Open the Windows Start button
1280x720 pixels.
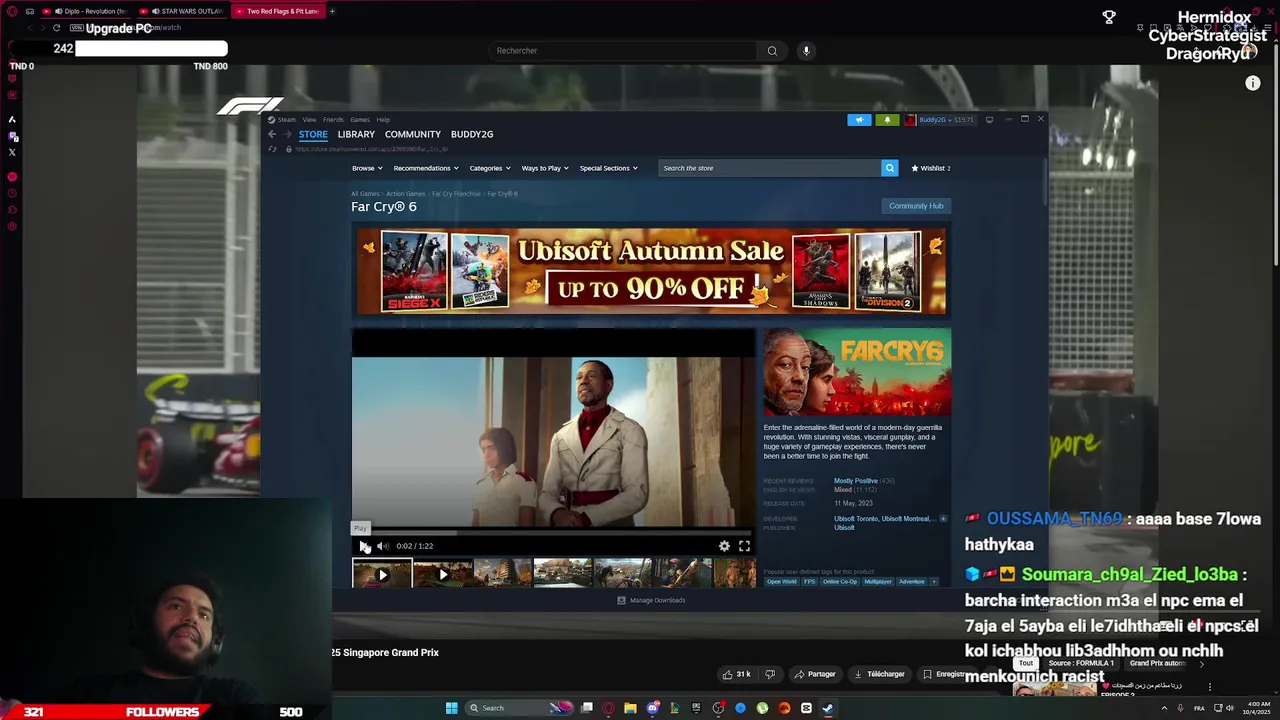pos(451,708)
